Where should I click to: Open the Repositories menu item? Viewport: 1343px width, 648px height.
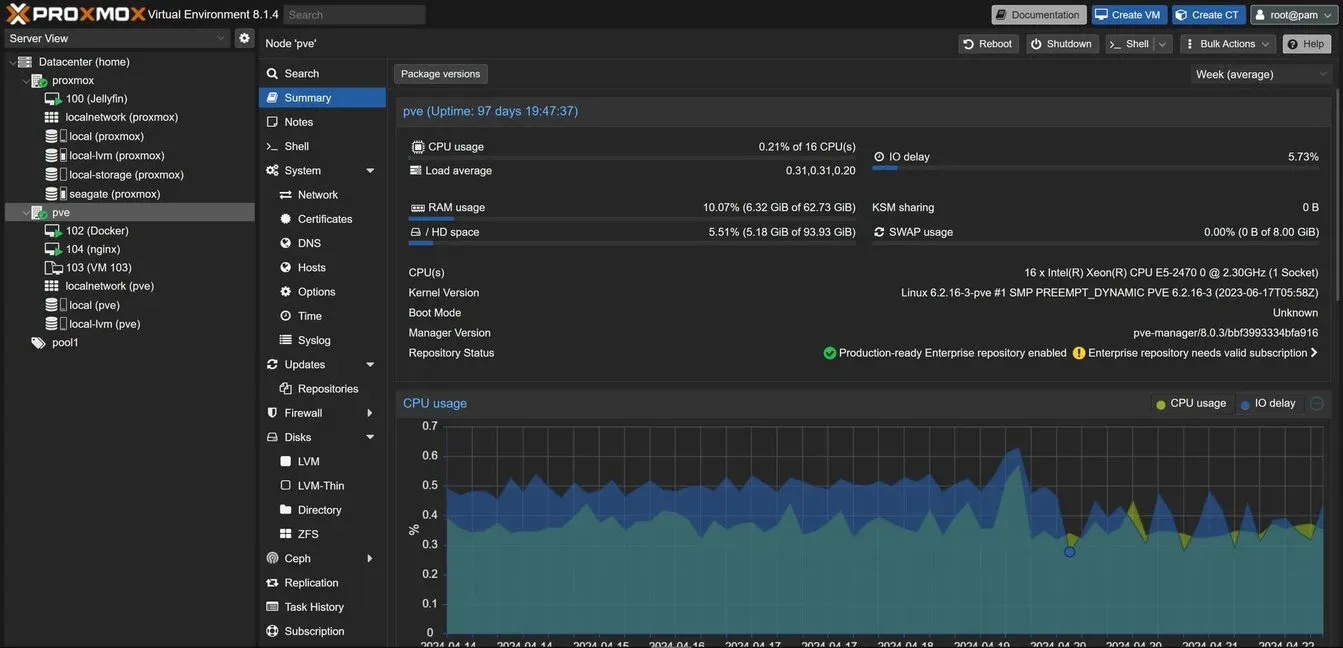tap(322, 389)
